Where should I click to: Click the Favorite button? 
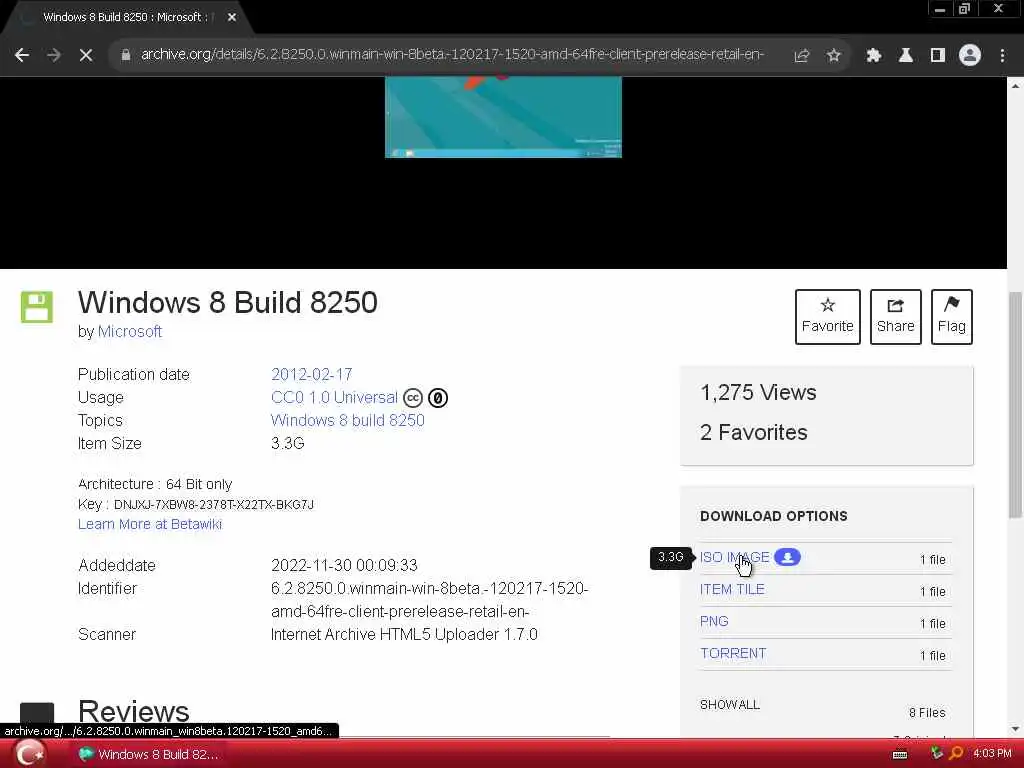tap(827, 317)
